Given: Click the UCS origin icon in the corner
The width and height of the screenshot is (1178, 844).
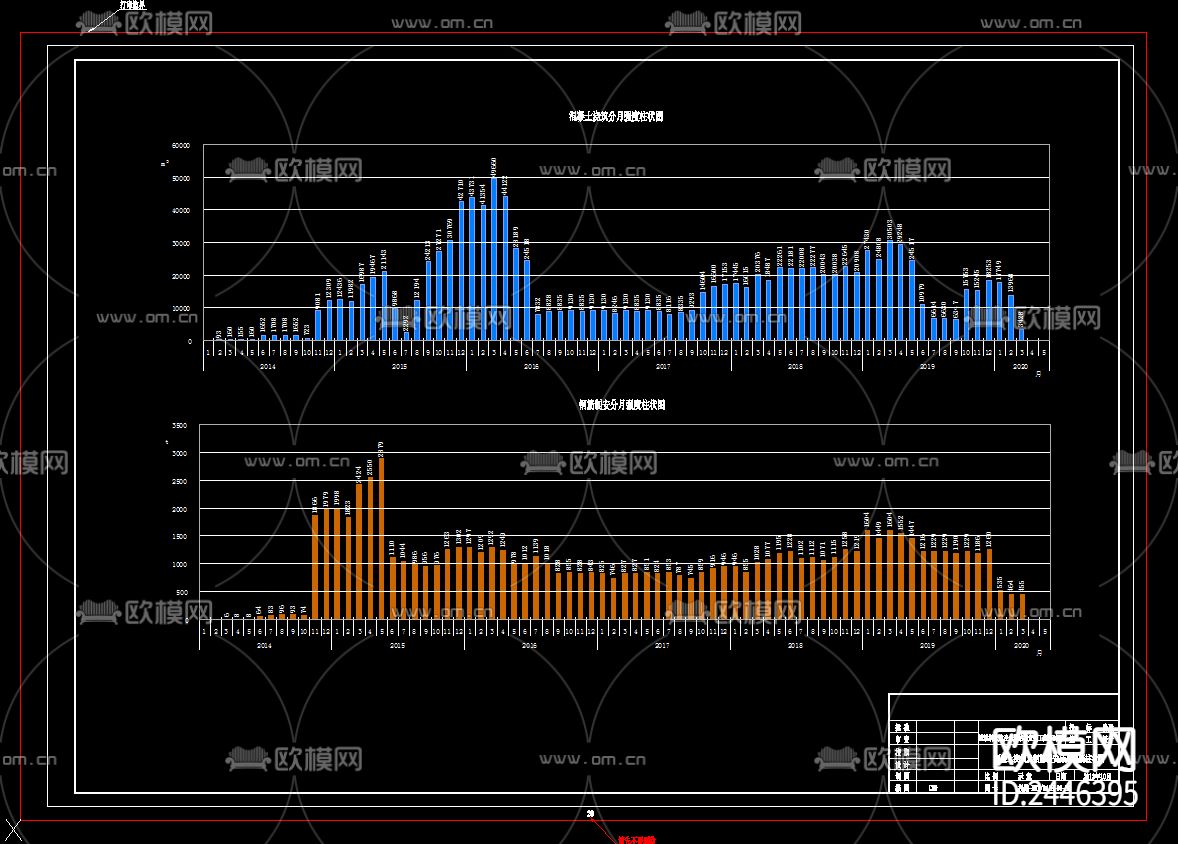Looking at the screenshot, I should [13, 830].
